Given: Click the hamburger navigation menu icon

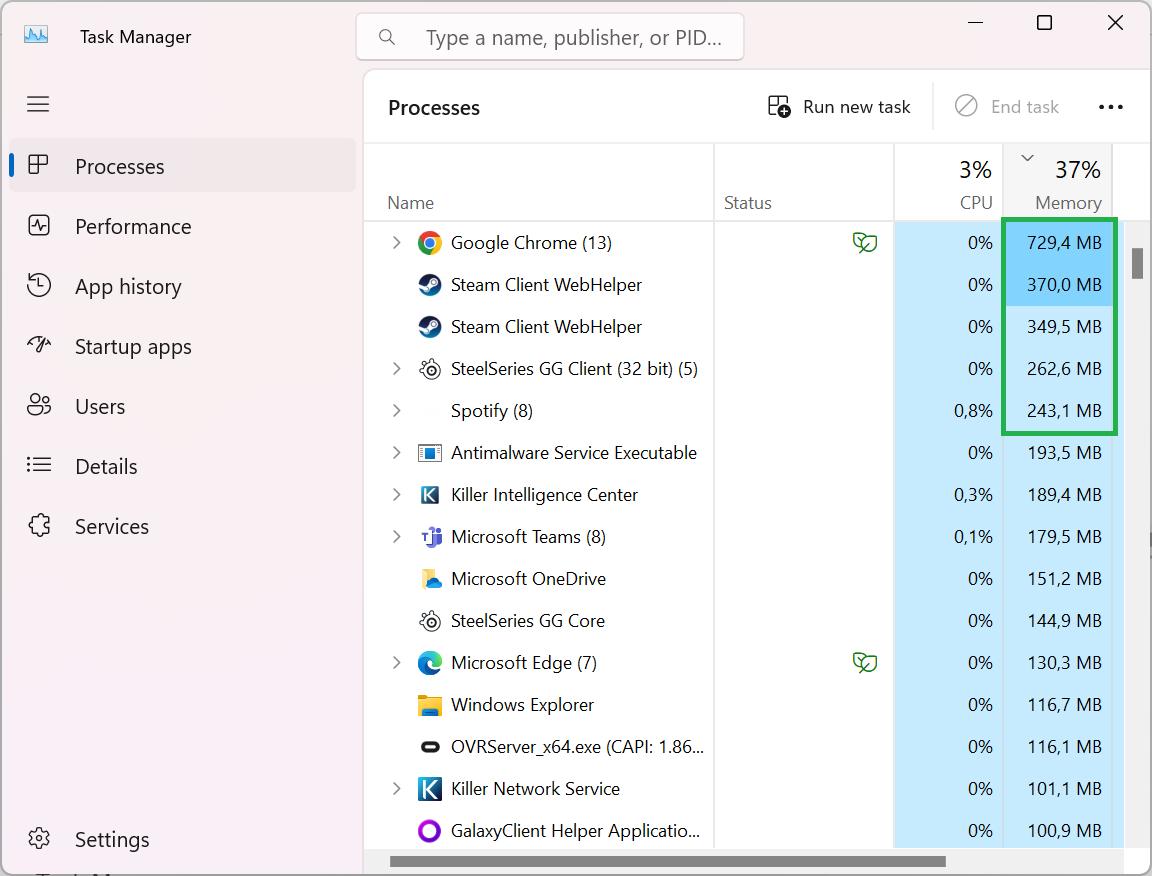Looking at the screenshot, I should tap(38, 104).
